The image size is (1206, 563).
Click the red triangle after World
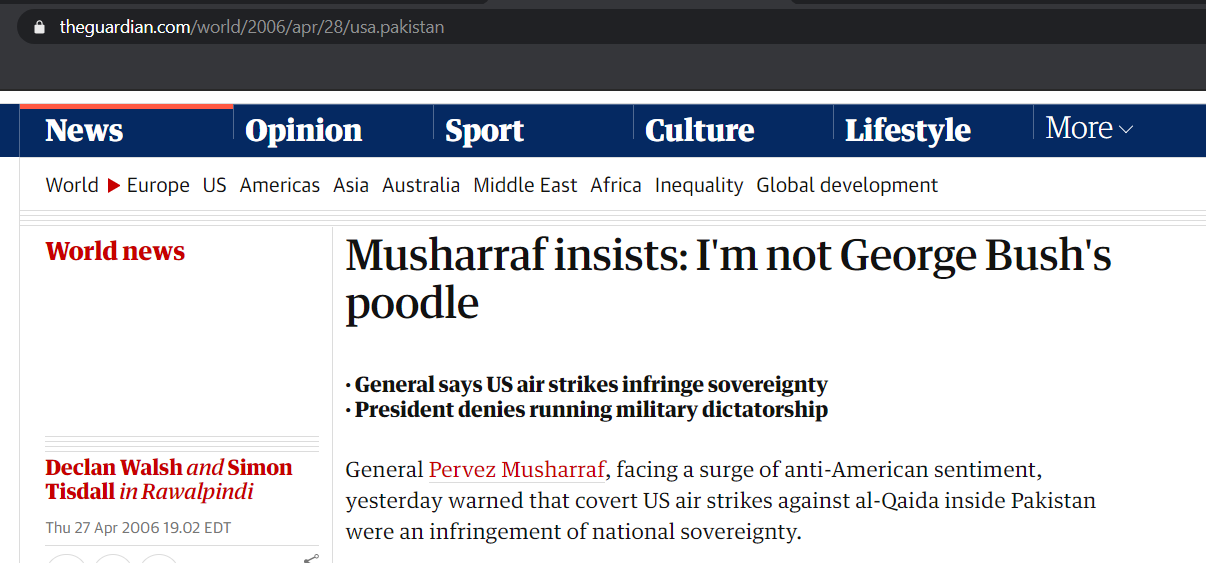point(114,185)
